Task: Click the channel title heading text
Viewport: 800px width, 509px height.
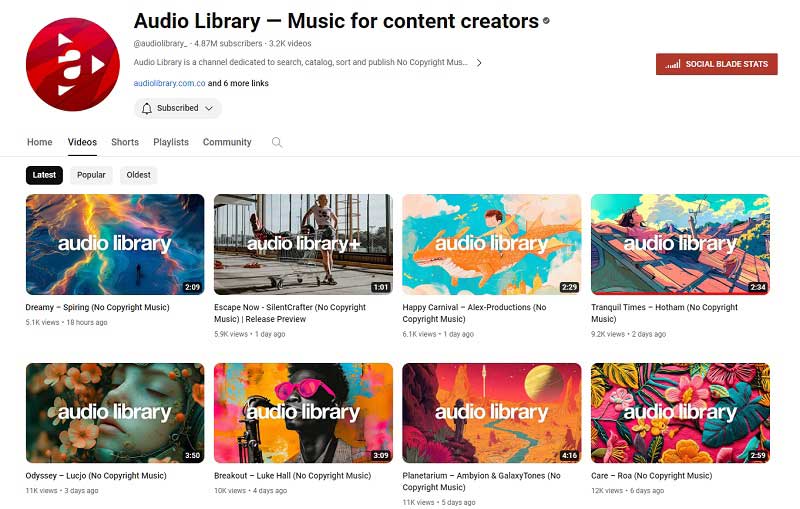Action: point(336,21)
